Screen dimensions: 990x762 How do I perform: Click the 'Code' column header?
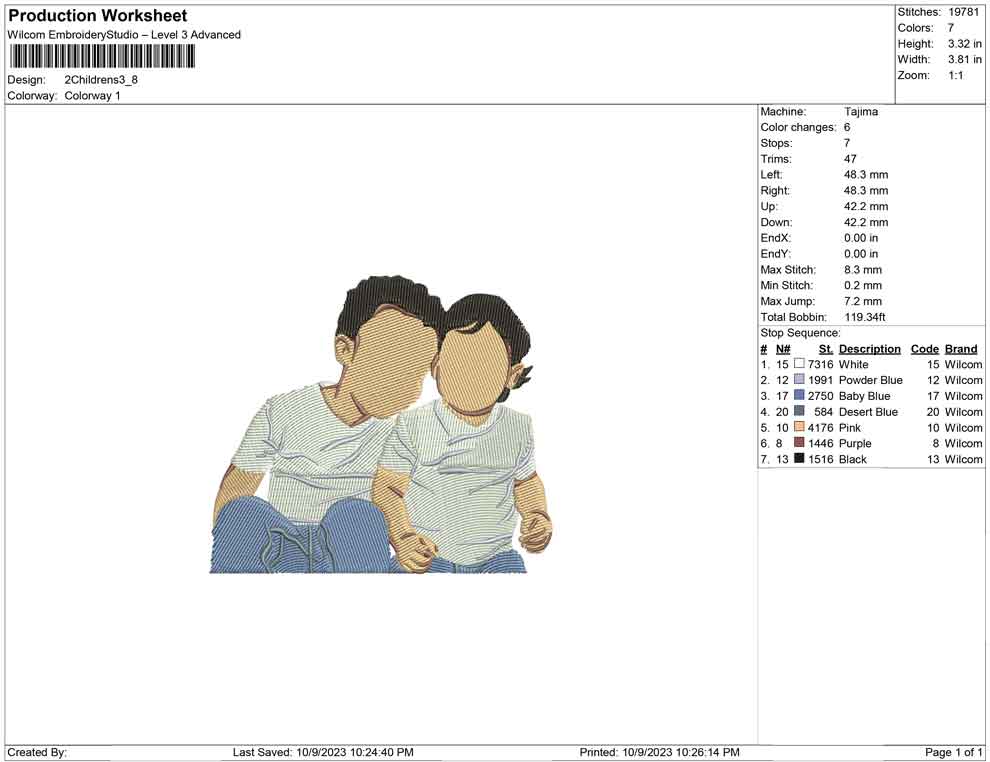point(924,348)
